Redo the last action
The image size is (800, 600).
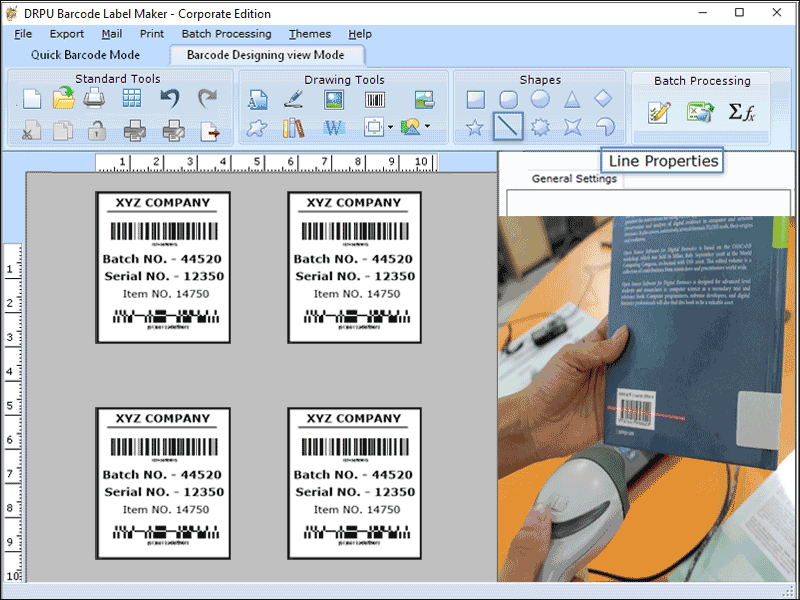(x=206, y=97)
